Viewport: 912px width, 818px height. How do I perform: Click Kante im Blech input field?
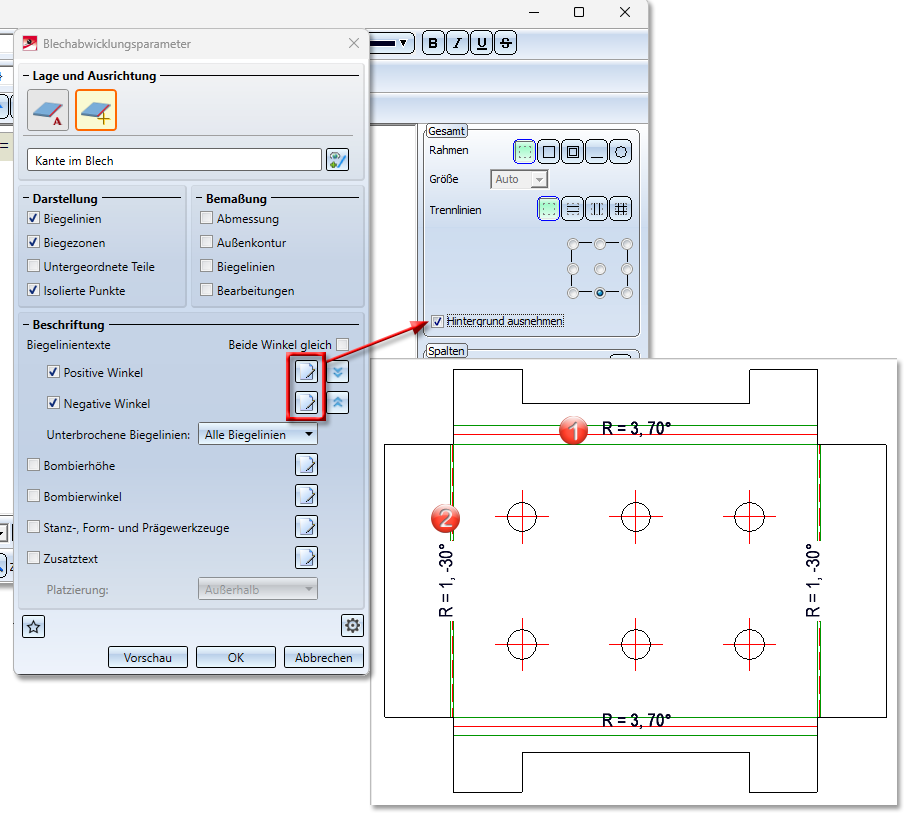coord(174,160)
